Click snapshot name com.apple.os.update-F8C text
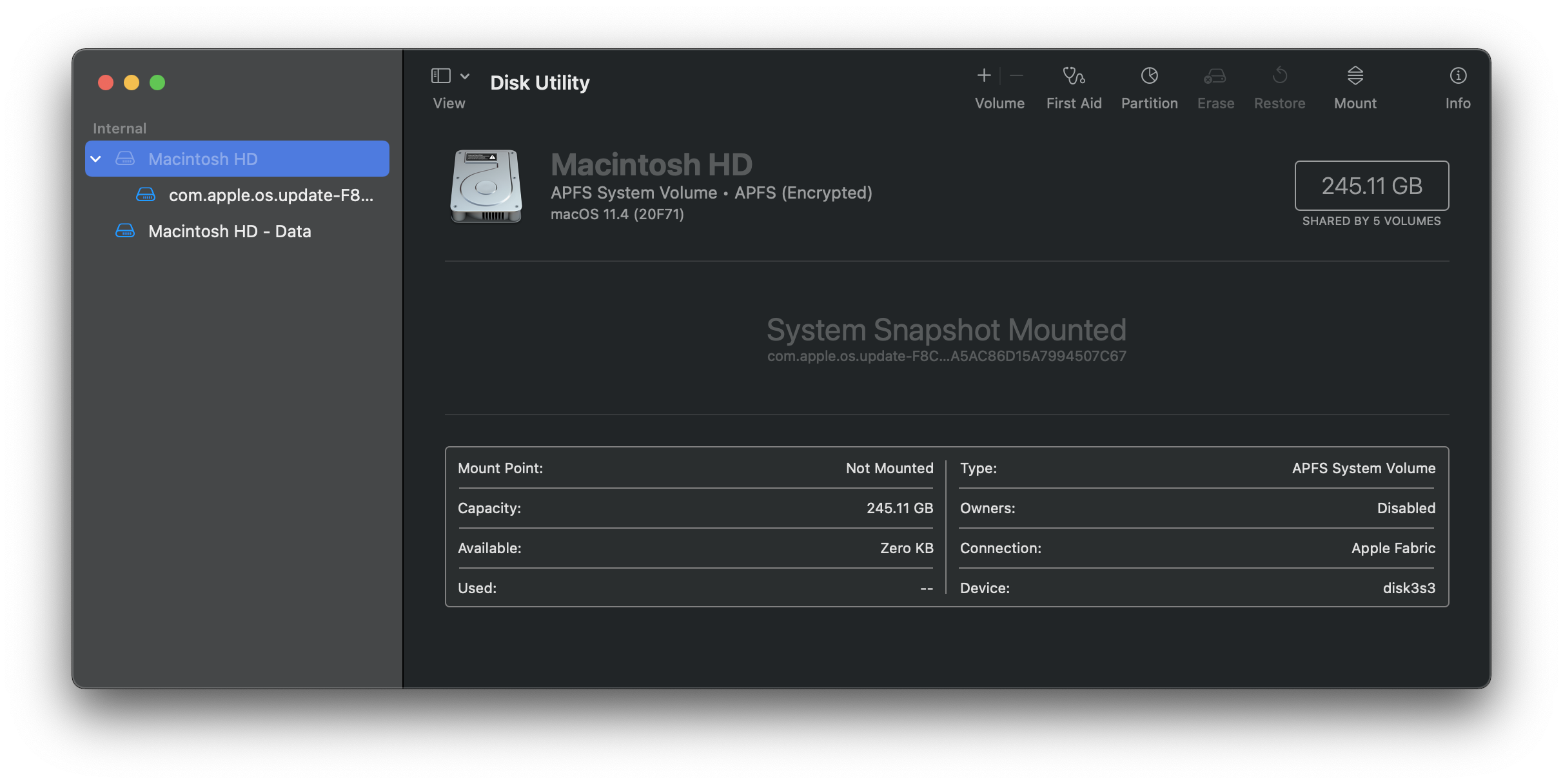Image resolution: width=1563 pixels, height=784 pixels. [x=947, y=356]
